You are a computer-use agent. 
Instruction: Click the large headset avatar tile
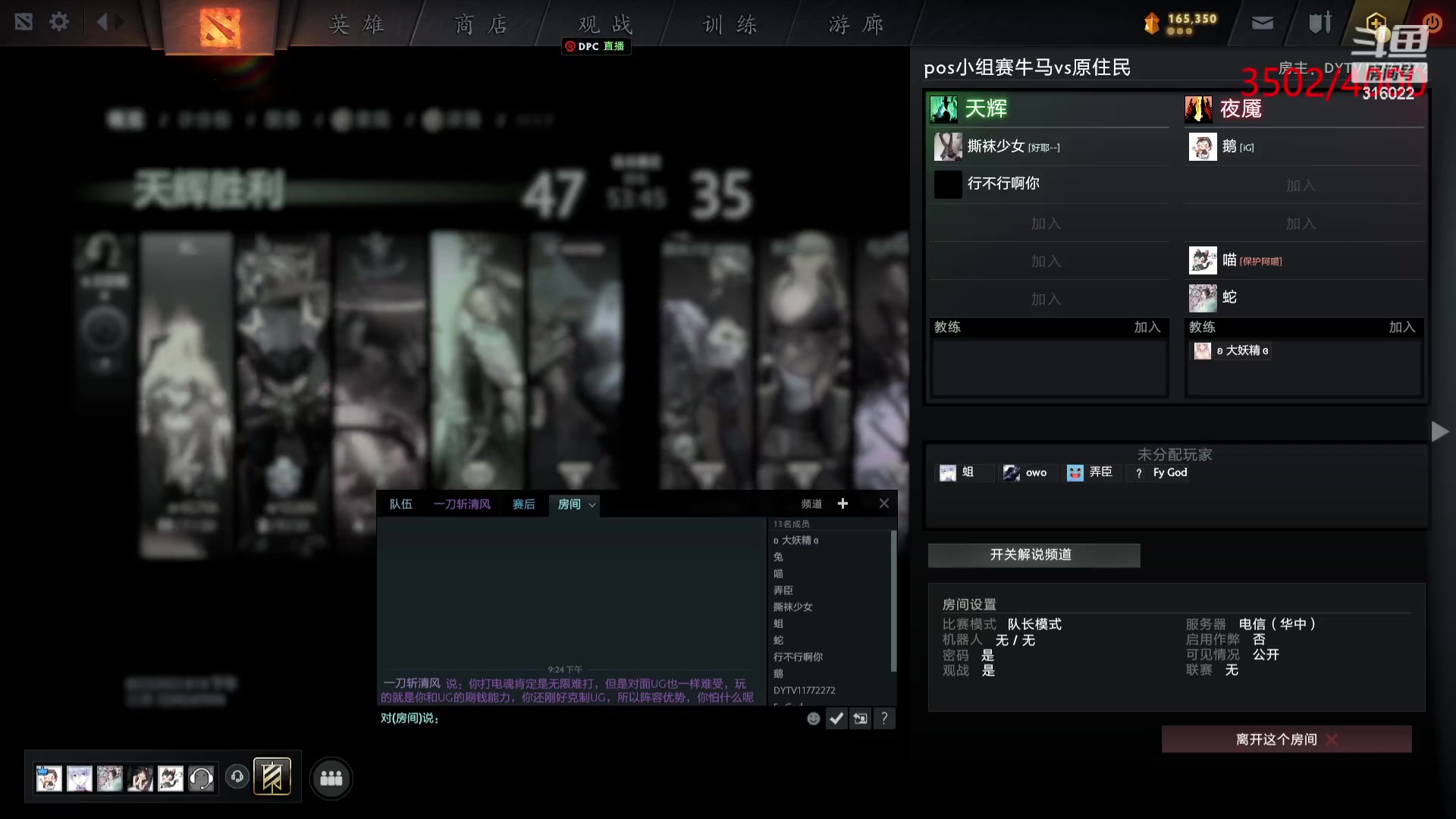coord(201,778)
